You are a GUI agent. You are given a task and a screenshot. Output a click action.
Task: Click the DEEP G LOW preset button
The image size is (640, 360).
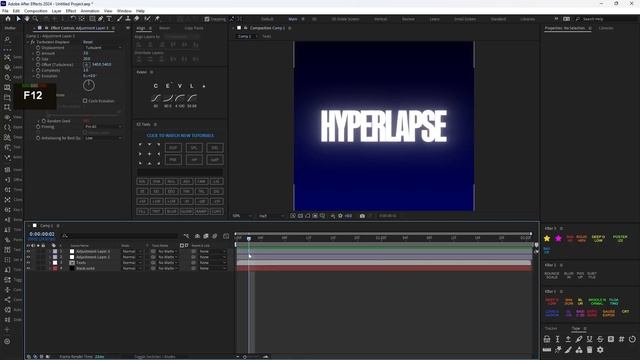pyautogui.click(x=598, y=238)
